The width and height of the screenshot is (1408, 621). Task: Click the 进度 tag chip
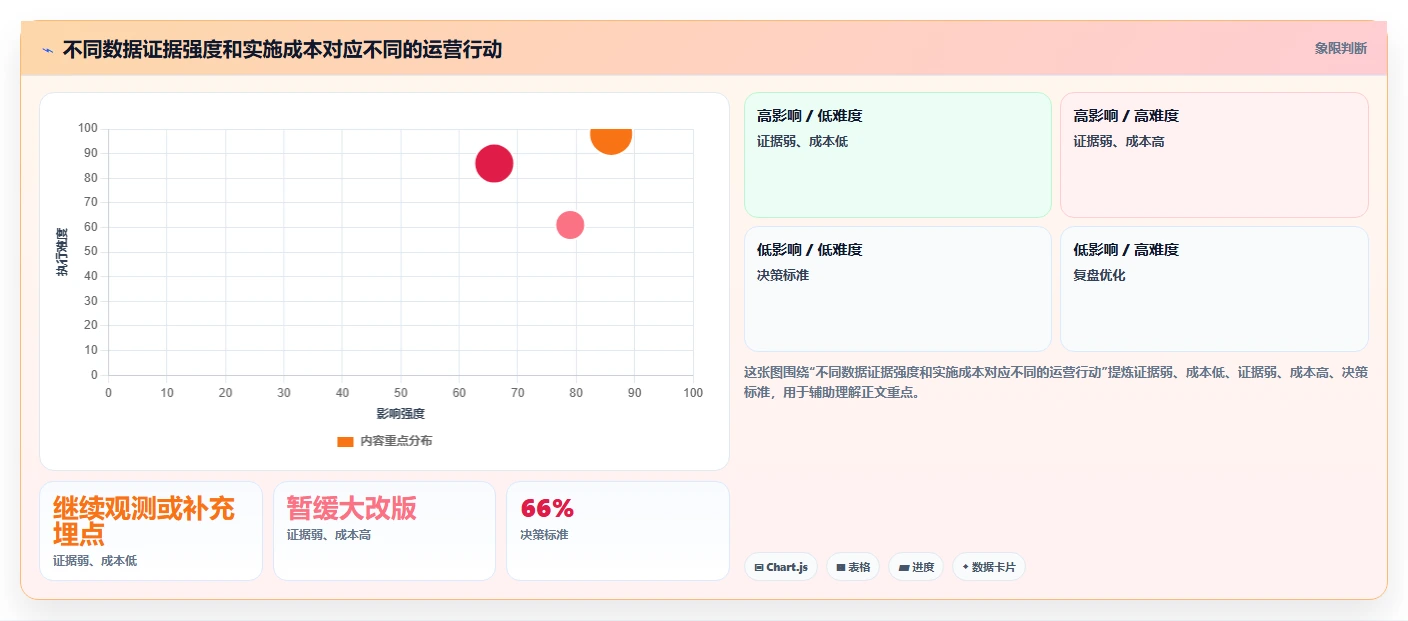pos(916,567)
